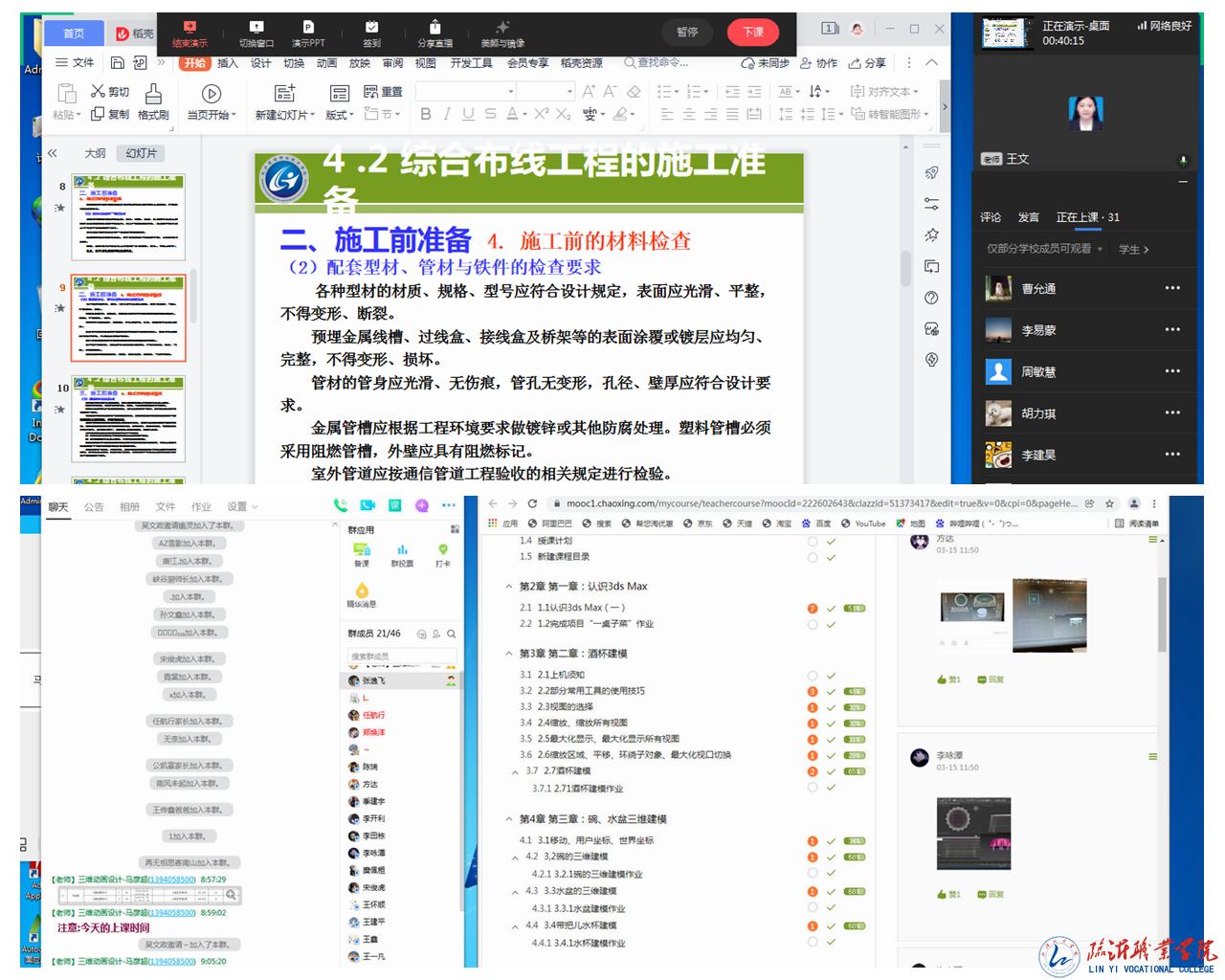The height and width of the screenshot is (980, 1225).
Task: Click the 分享 share button in WPS
Action: (x=867, y=63)
